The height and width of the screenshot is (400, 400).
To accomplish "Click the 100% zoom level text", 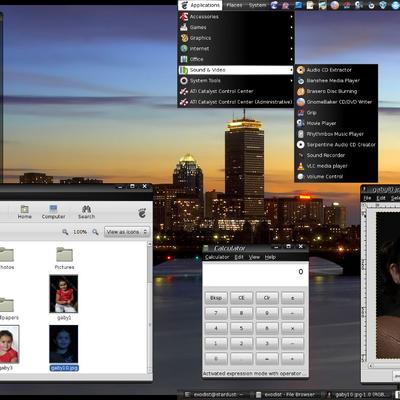I will [x=80, y=232].
